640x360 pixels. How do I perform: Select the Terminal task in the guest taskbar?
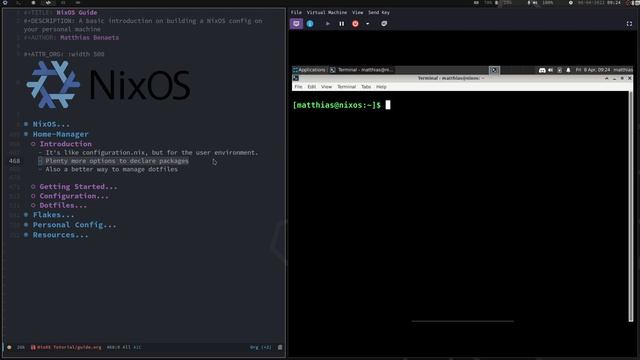click(x=362, y=70)
